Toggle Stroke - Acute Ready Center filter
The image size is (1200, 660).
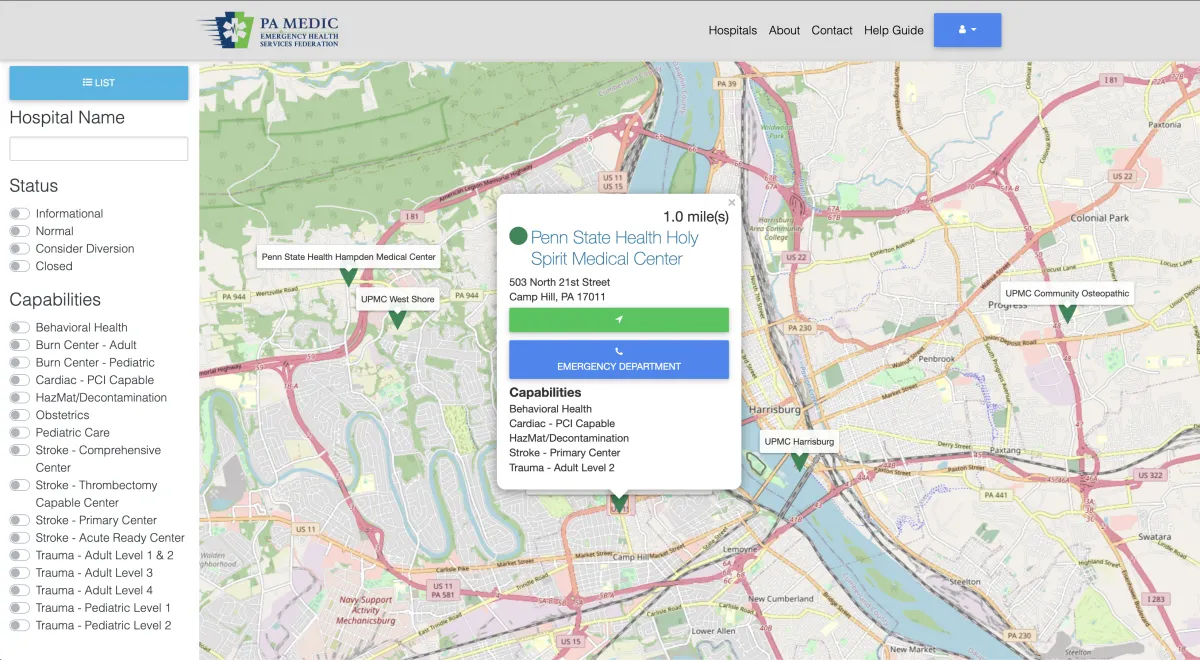click(19, 538)
